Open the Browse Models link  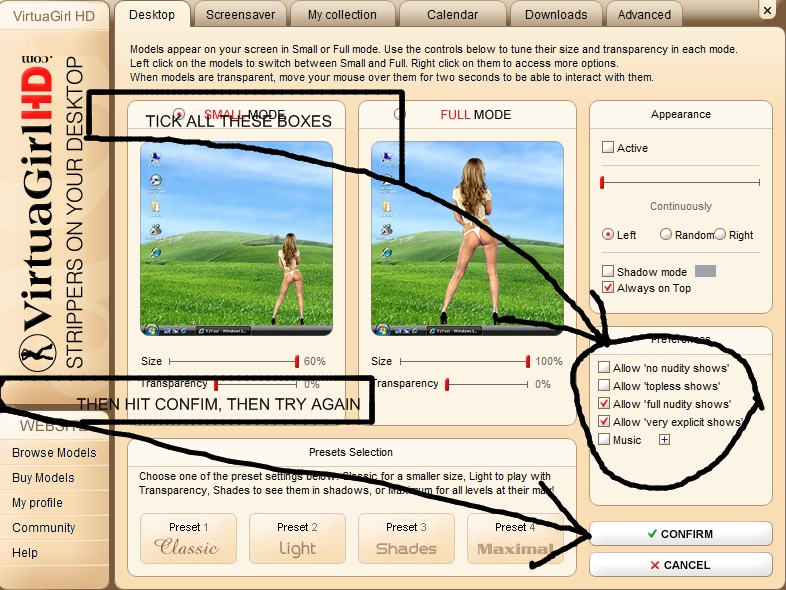pyautogui.click(x=54, y=453)
